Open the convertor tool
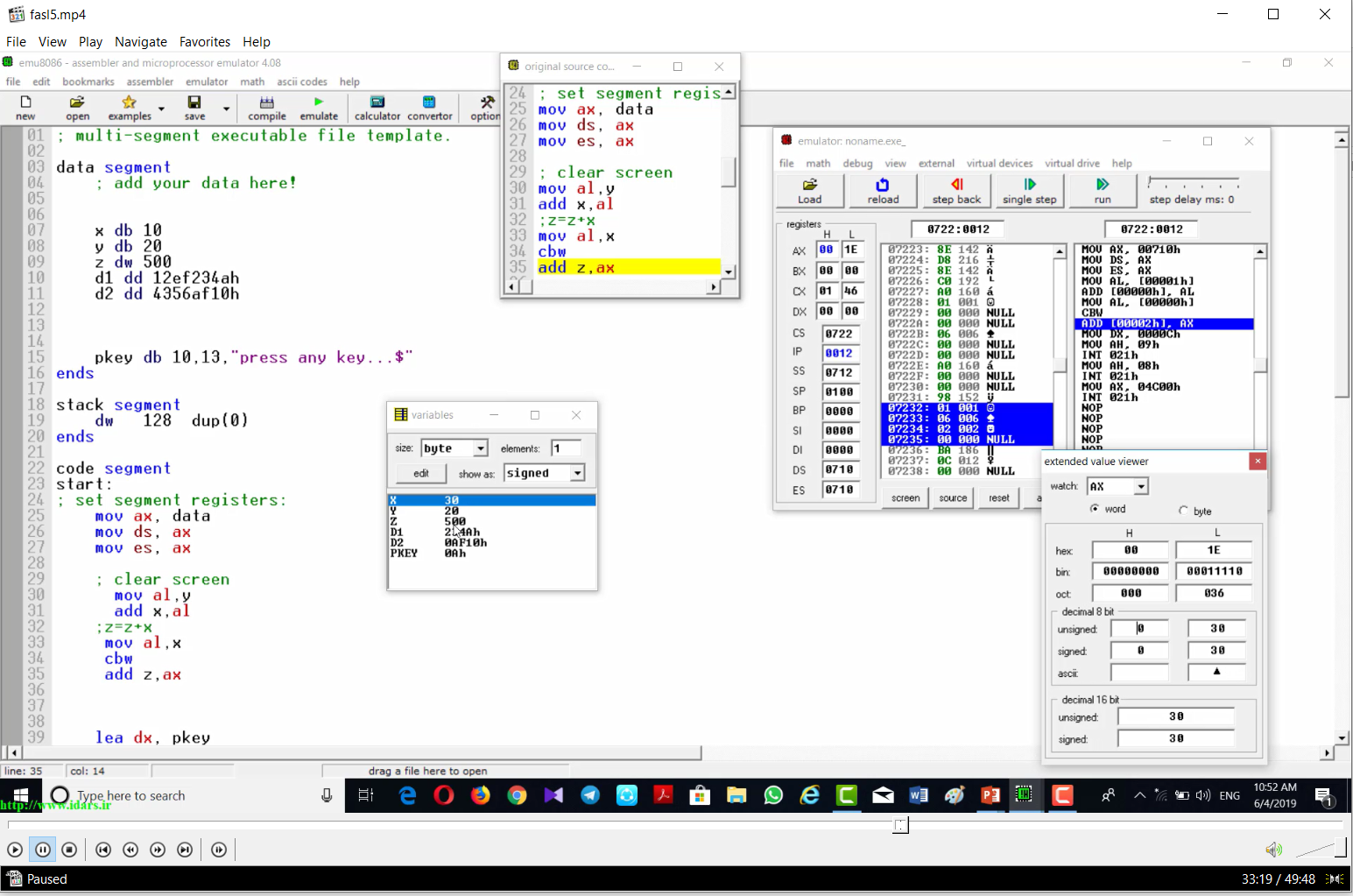This screenshot has width=1353, height=896. click(x=429, y=108)
